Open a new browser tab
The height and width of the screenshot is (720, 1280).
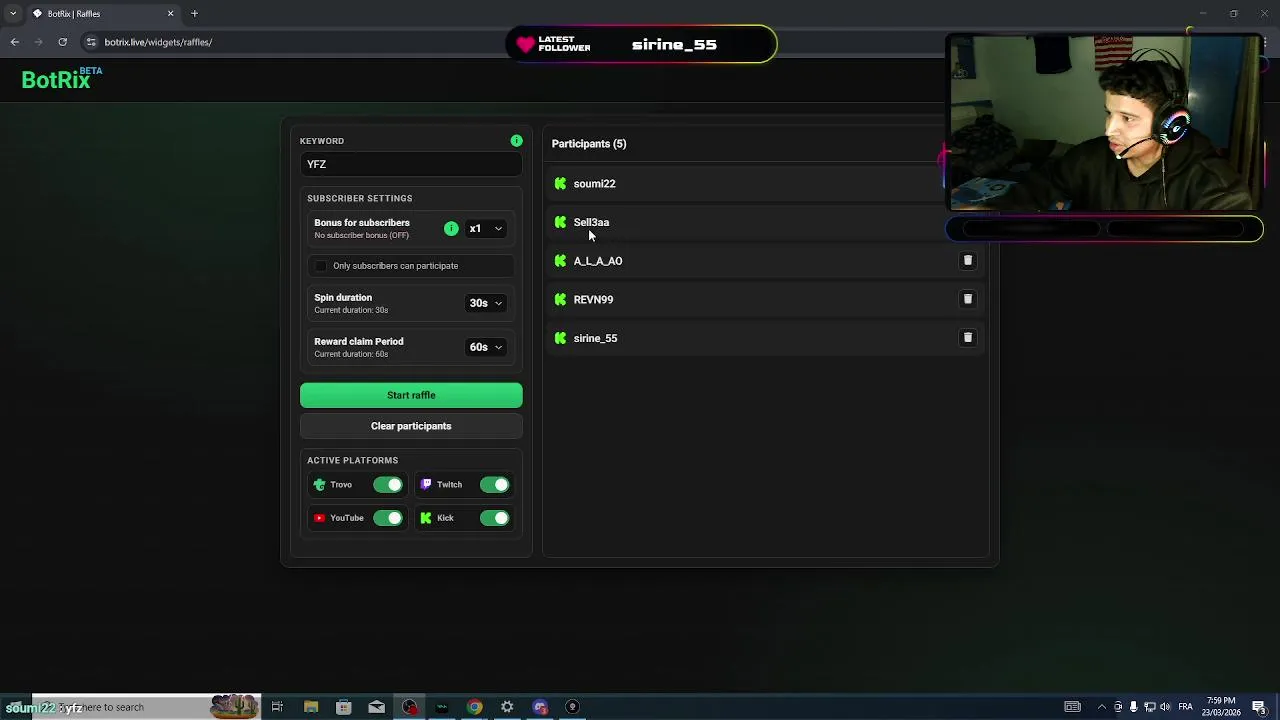pos(194,14)
